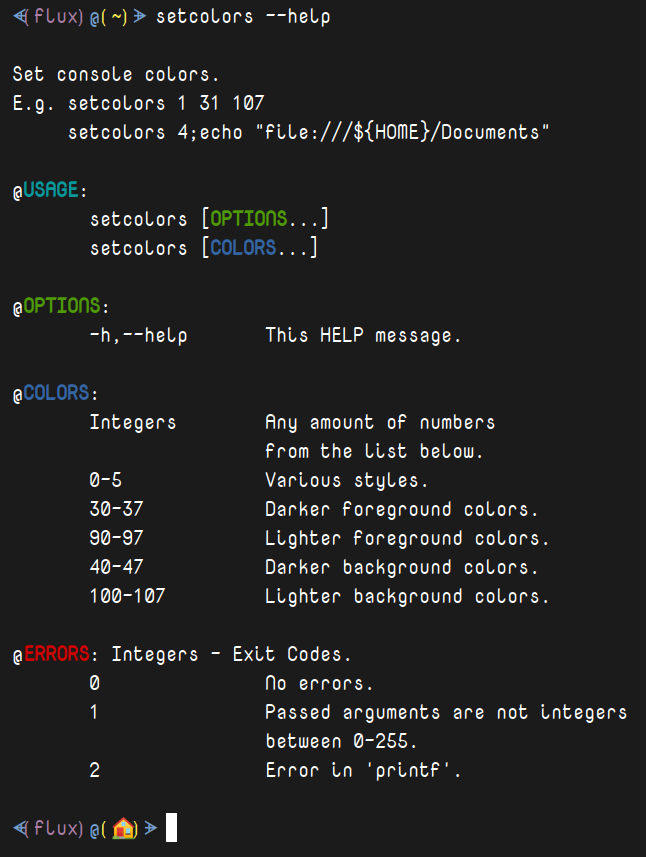
Task: Click the left arrow glyph starting the bottom prompt
Action: [20, 829]
